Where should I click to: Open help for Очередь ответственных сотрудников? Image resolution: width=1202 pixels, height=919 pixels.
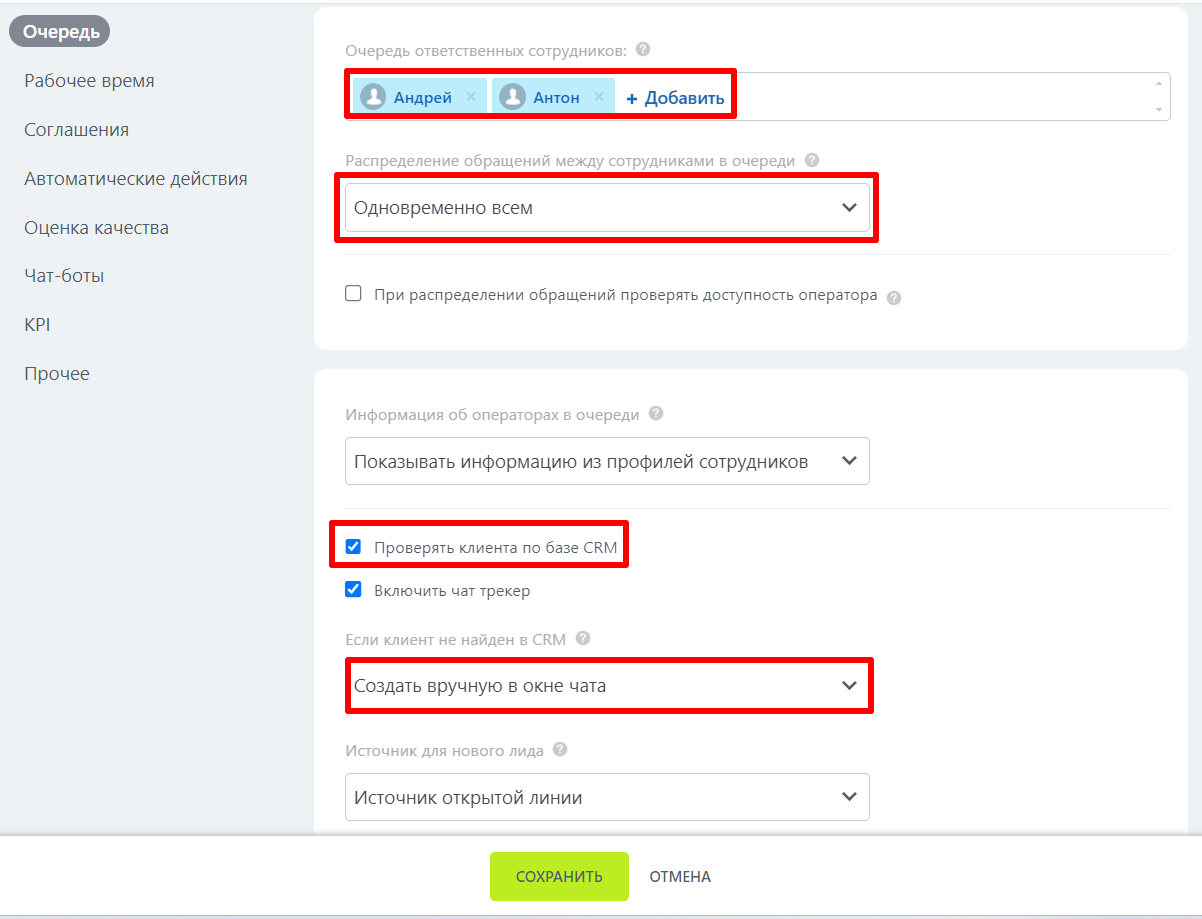coord(643,49)
